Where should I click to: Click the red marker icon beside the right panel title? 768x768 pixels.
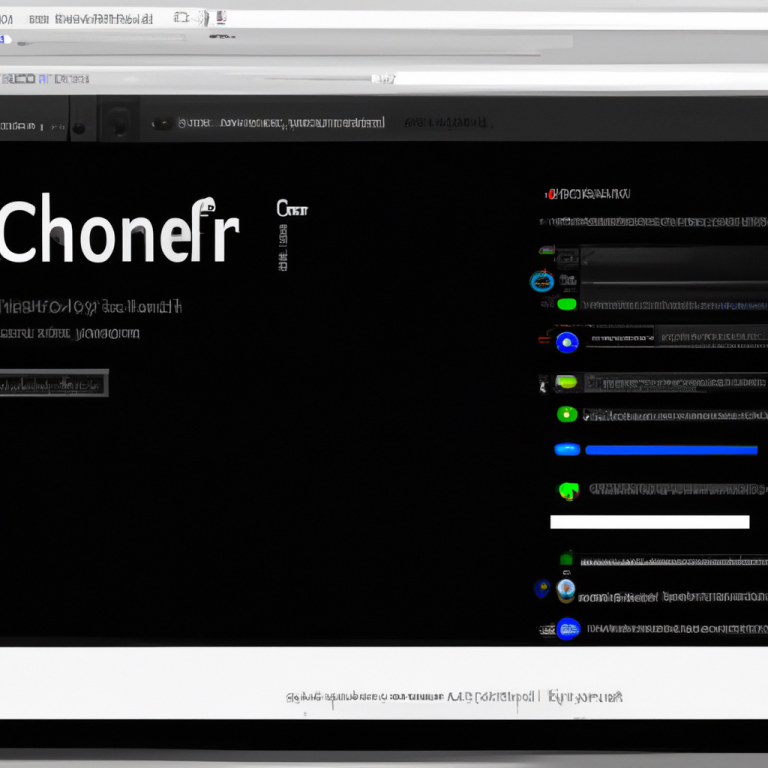click(548, 193)
